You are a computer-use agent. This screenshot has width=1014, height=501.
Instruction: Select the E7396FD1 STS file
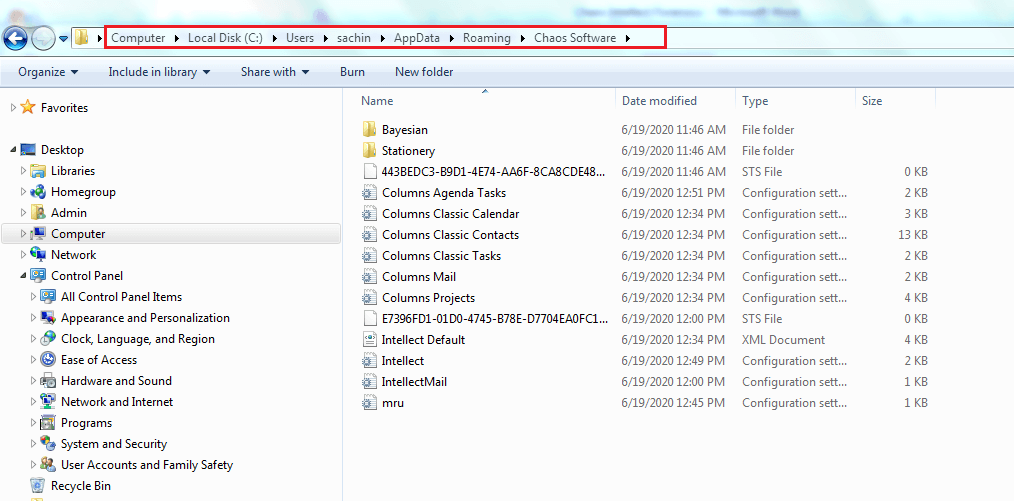coord(495,319)
